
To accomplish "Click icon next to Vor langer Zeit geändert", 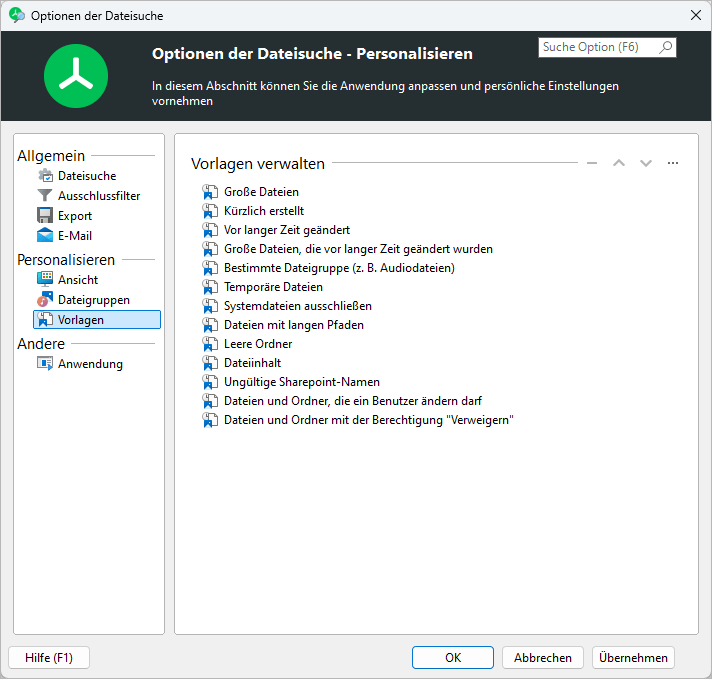I will [210, 230].
